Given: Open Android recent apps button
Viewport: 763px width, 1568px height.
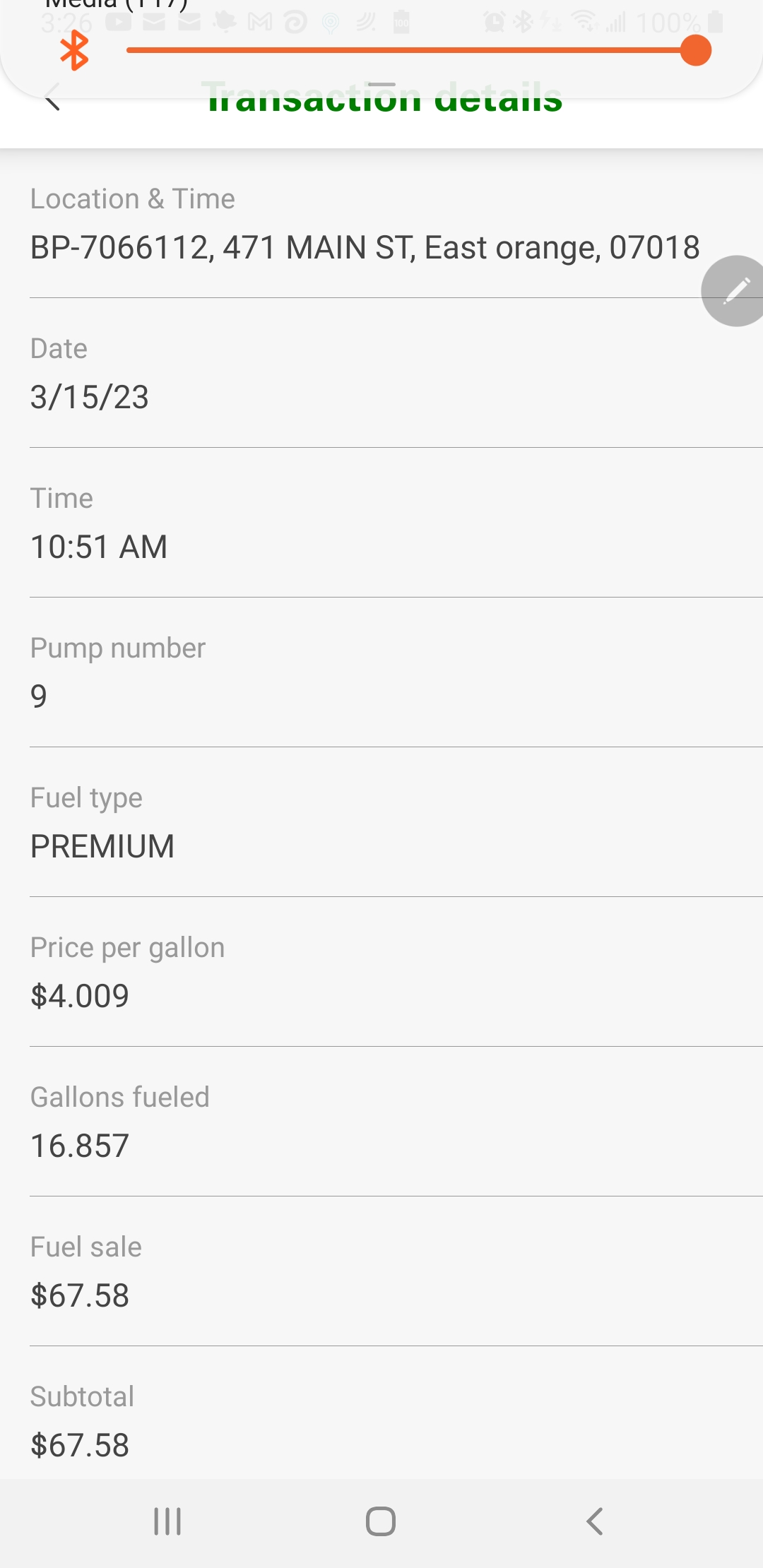Looking at the screenshot, I should click(x=167, y=1521).
